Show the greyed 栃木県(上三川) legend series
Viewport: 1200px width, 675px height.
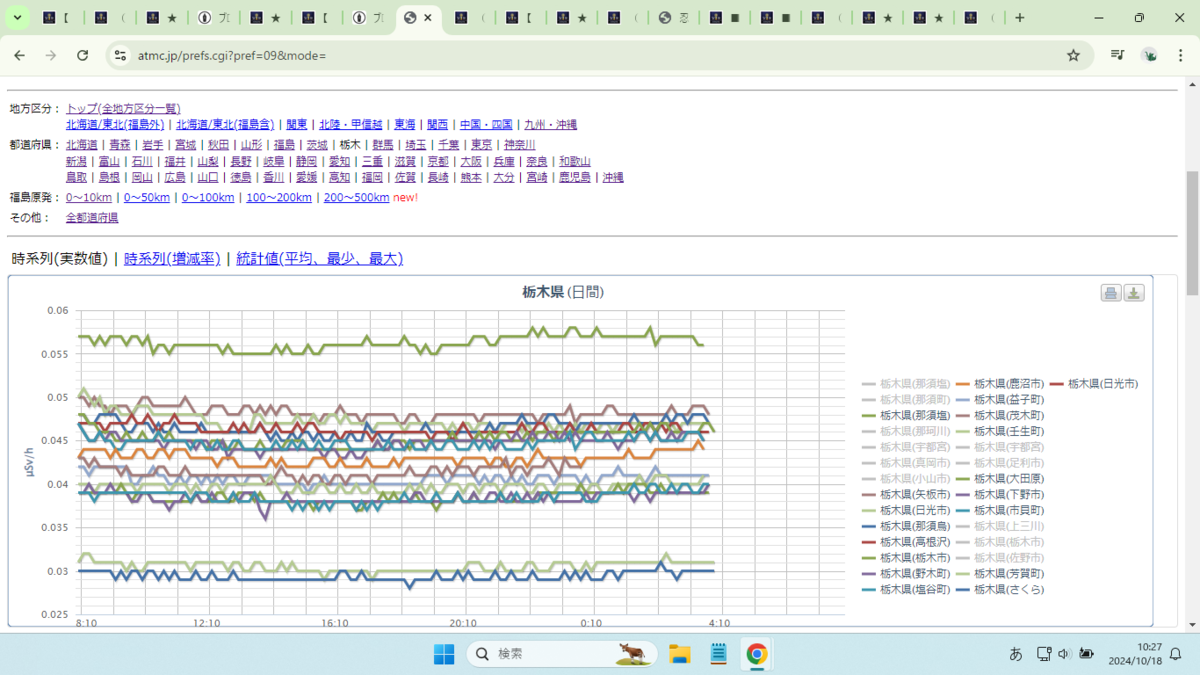point(1001,526)
